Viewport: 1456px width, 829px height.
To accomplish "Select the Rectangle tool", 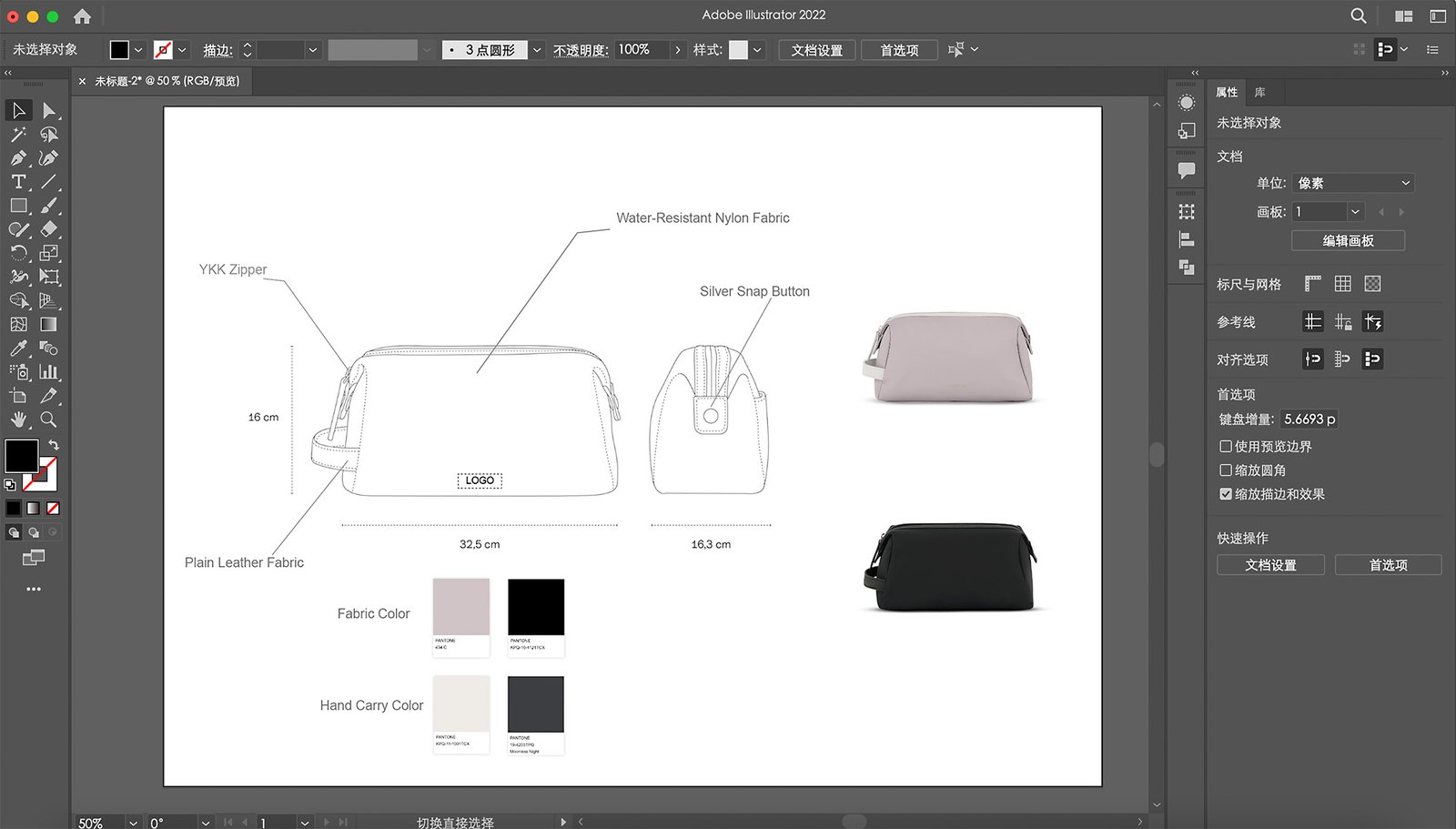I will pyautogui.click(x=18, y=206).
